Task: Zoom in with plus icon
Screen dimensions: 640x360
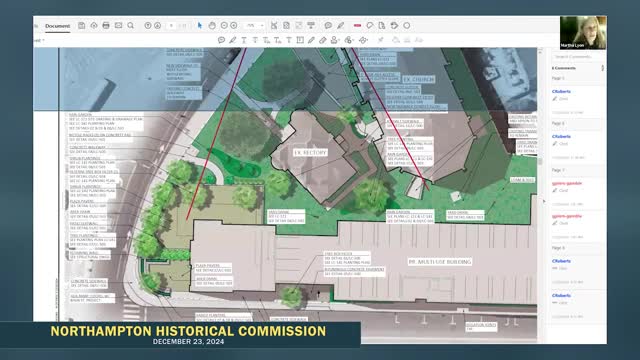Action: (x=234, y=25)
